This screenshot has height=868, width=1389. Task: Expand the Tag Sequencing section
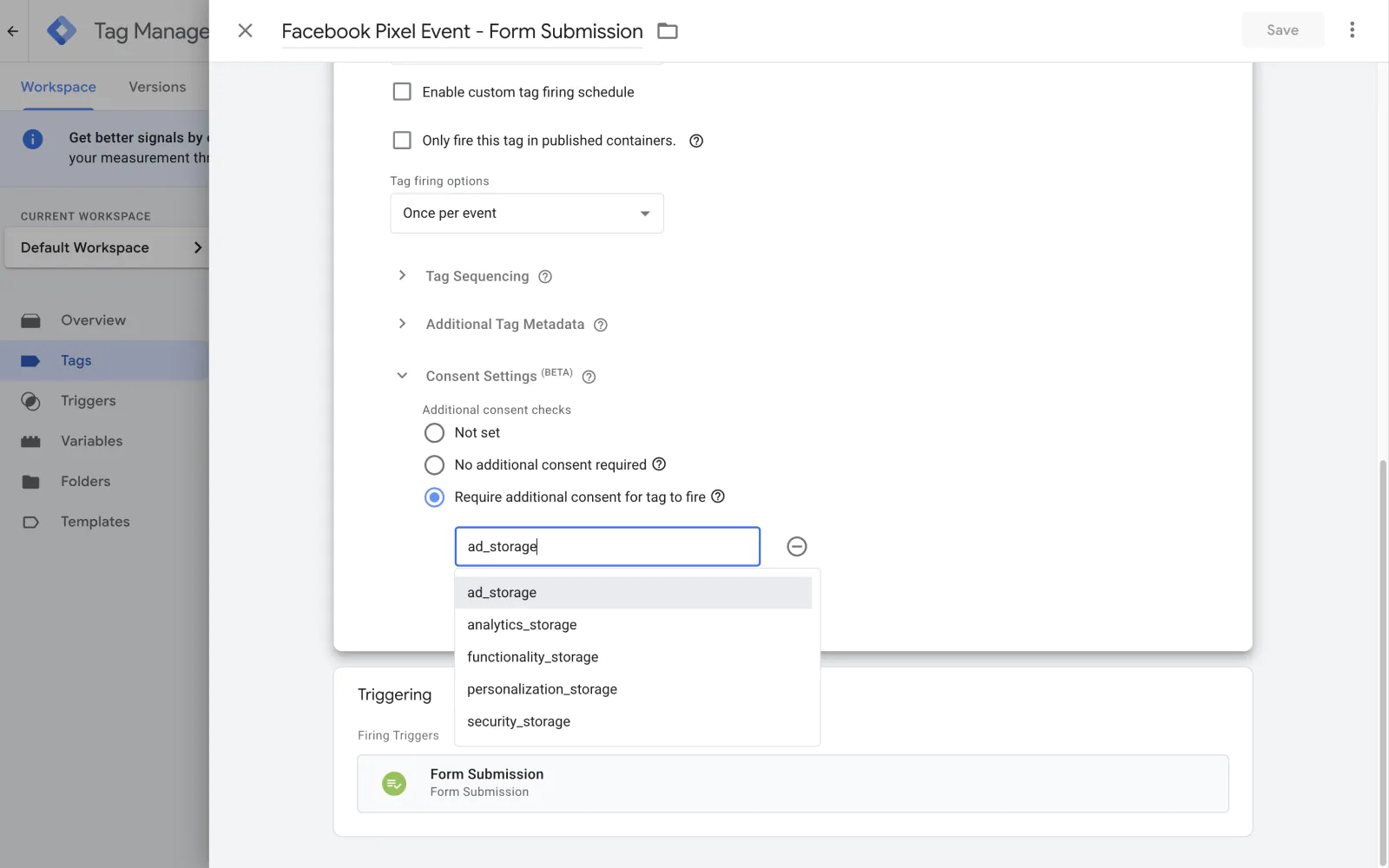tap(402, 276)
